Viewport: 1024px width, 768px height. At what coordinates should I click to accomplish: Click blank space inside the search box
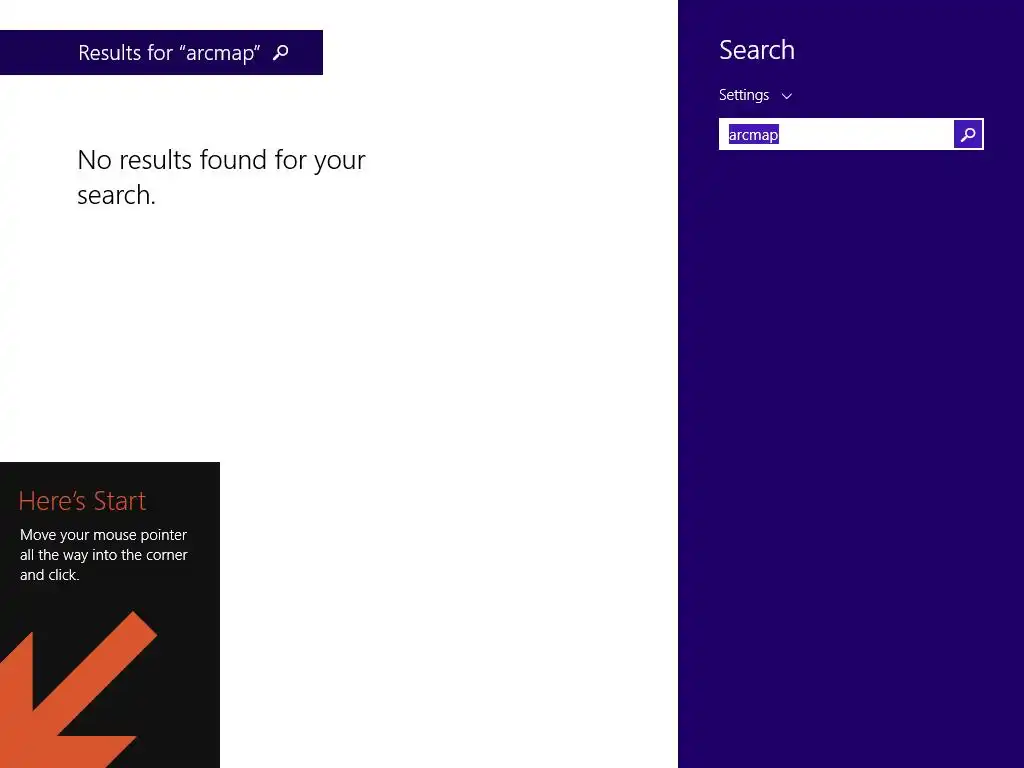click(x=869, y=135)
